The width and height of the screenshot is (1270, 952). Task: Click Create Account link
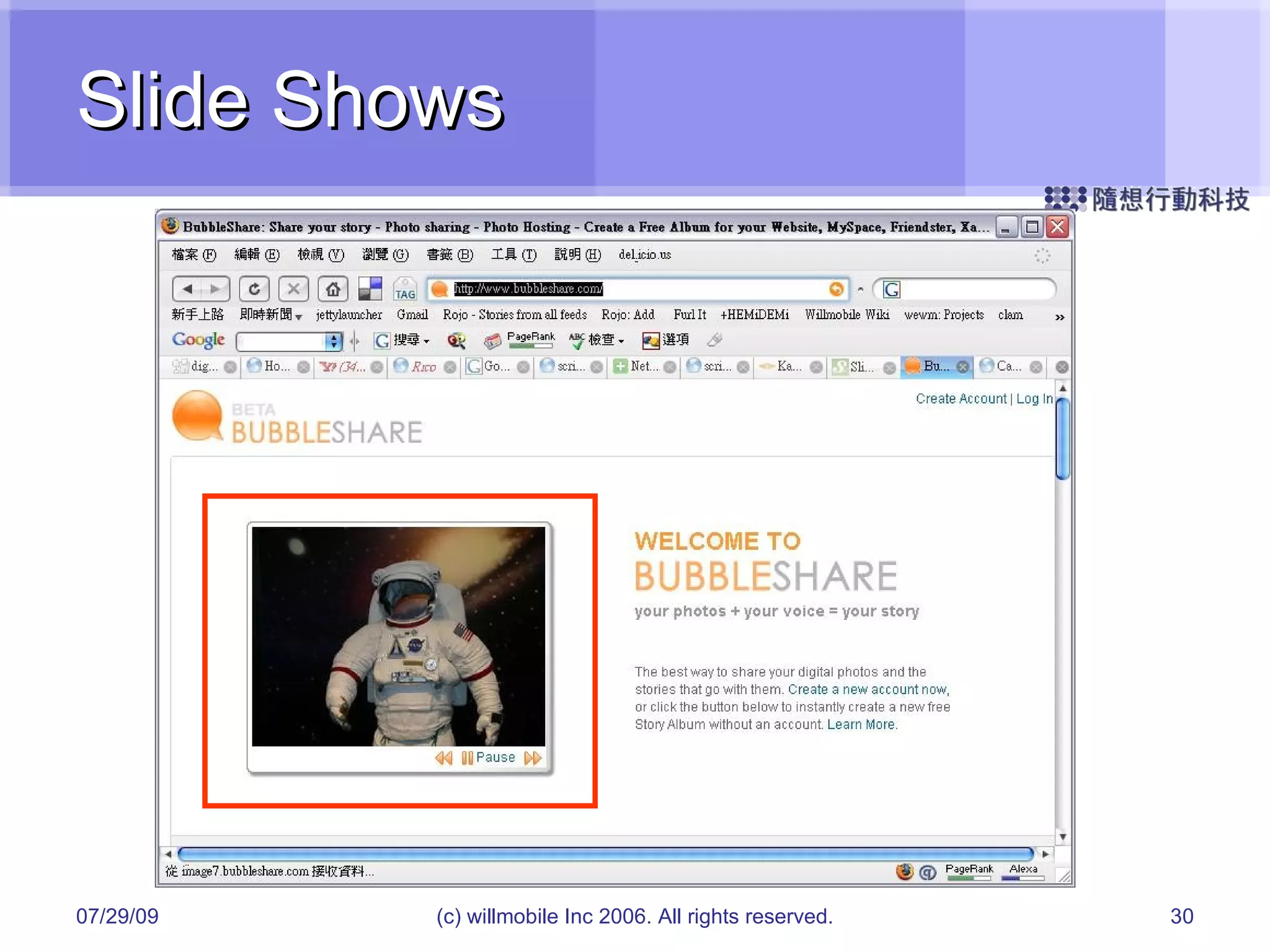click(961, 399)
